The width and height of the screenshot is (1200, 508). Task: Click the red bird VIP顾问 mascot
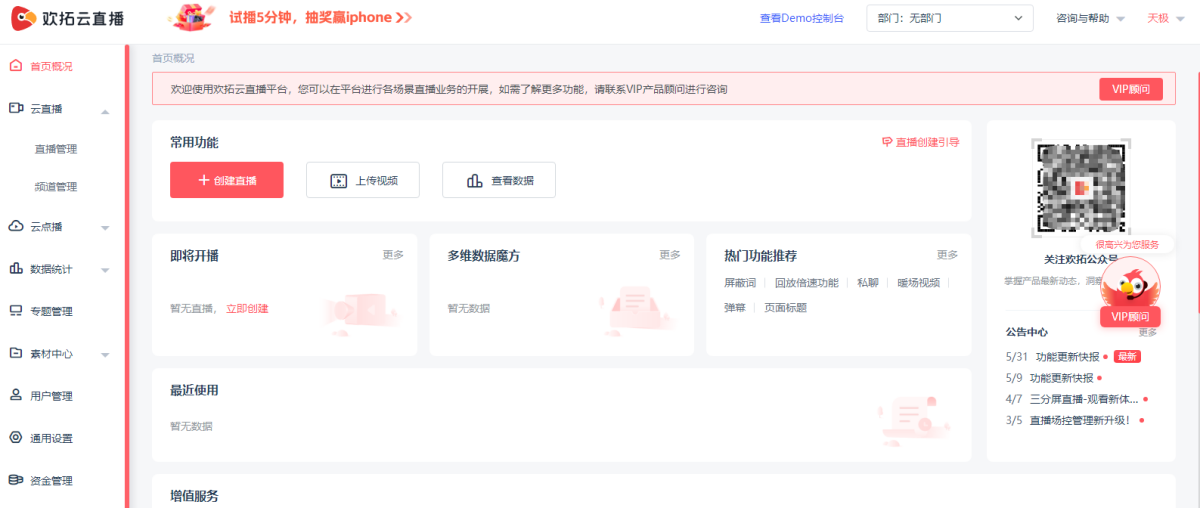tap(1130, 285)
